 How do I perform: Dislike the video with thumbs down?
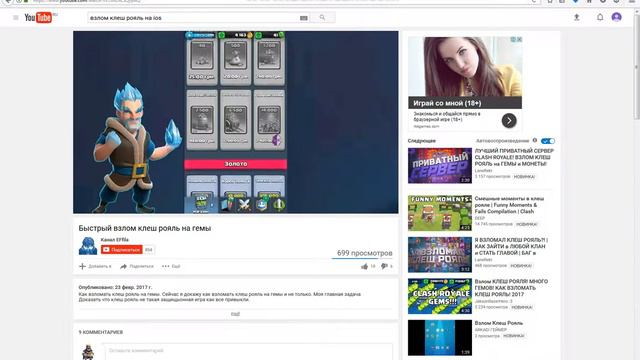point(384,266)
